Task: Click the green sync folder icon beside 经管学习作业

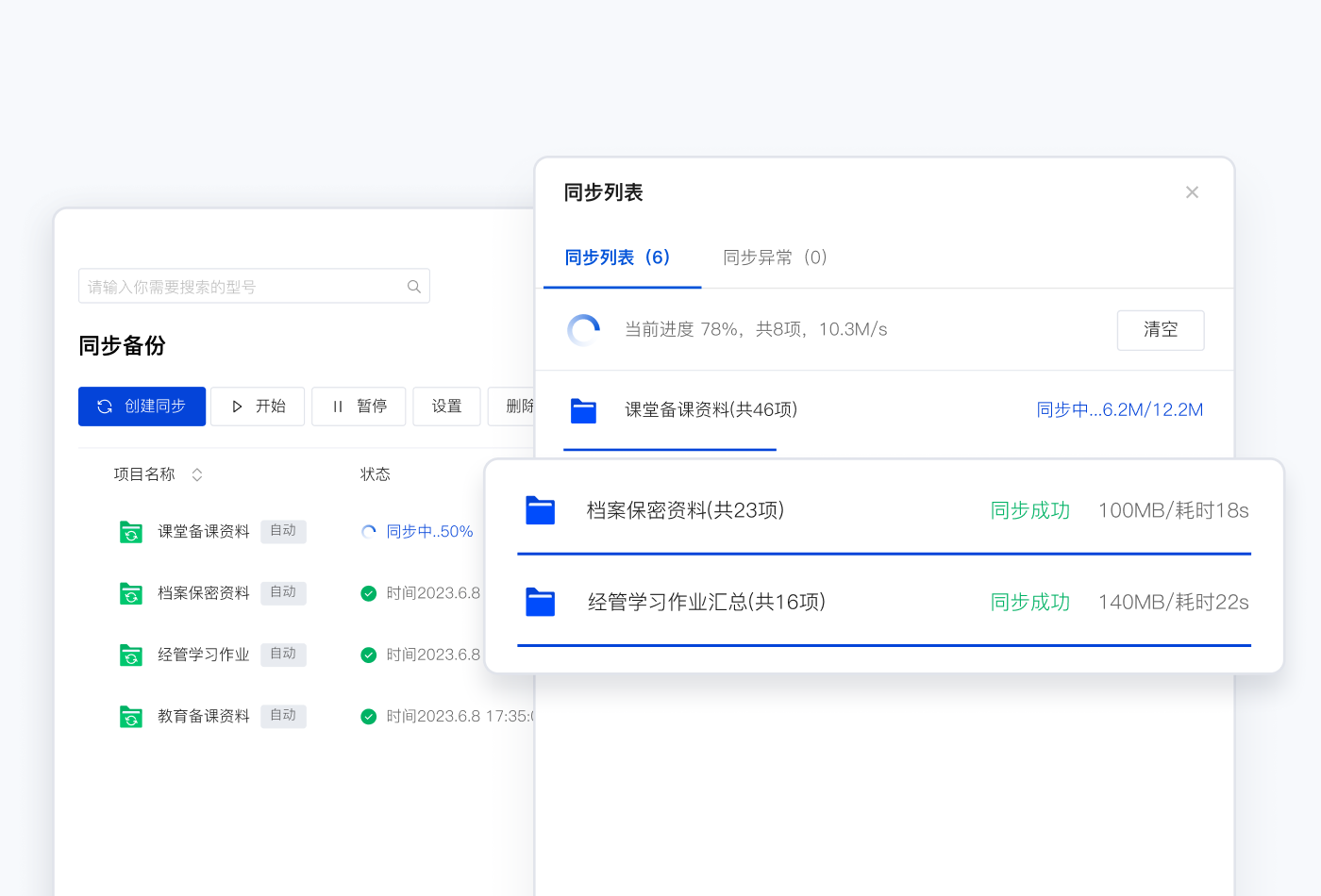Action: 131,655
